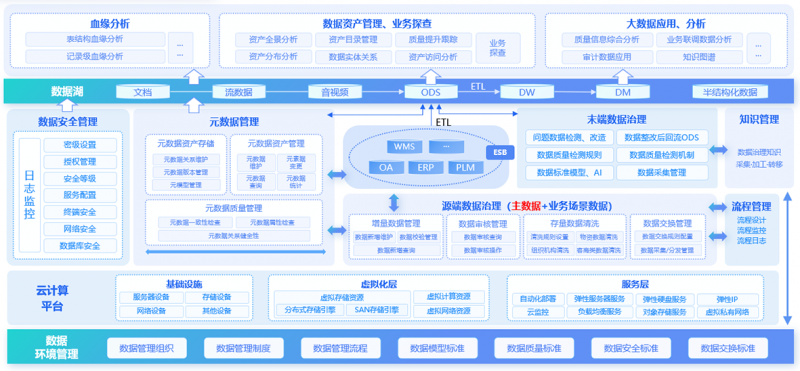Click the 记录级血缘分析 box
Image resolution: width=800 pixels, height=371 pixels.
pos(95,57)
